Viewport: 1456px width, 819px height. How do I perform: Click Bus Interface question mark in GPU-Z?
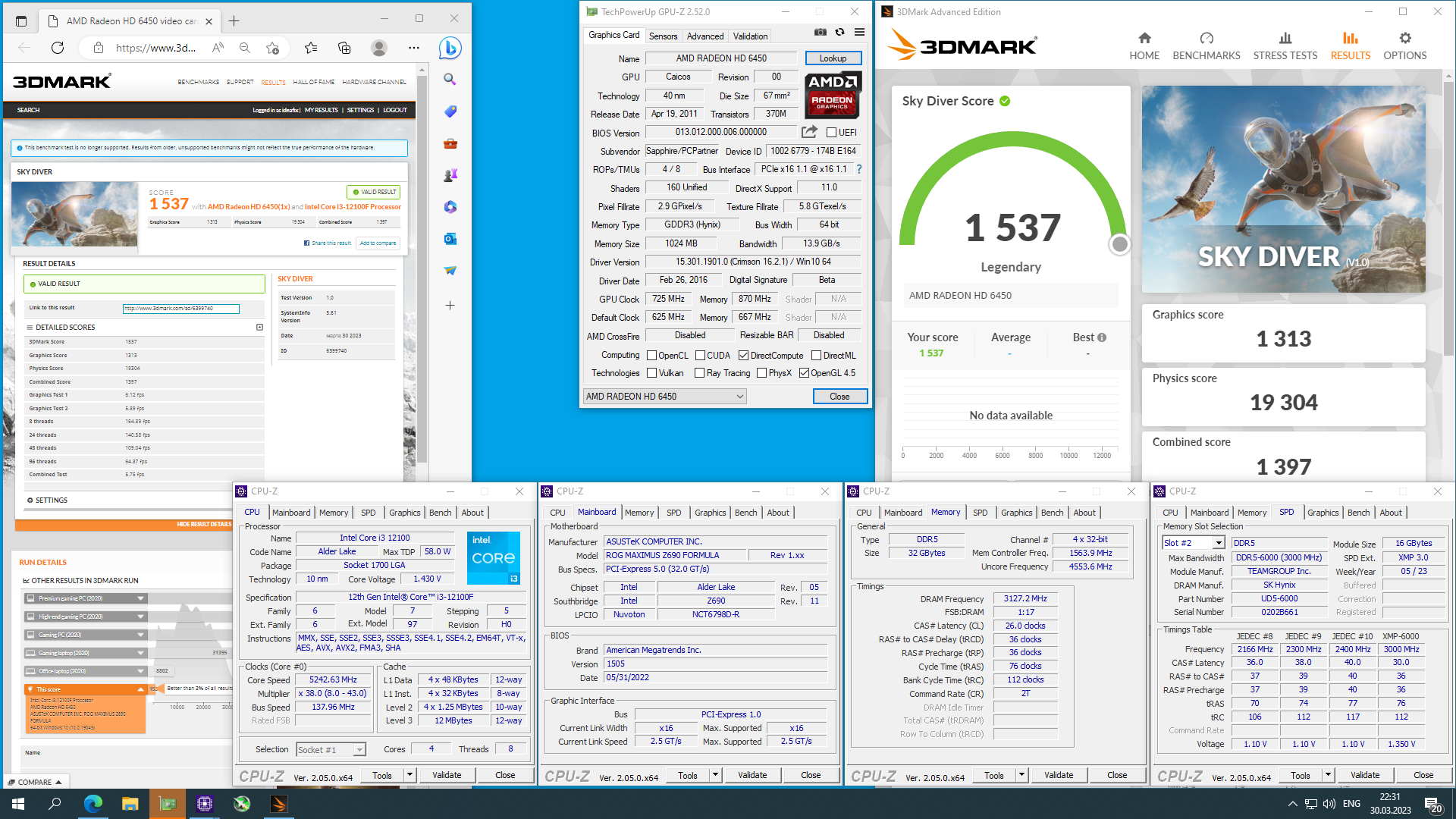click(859, 169)
